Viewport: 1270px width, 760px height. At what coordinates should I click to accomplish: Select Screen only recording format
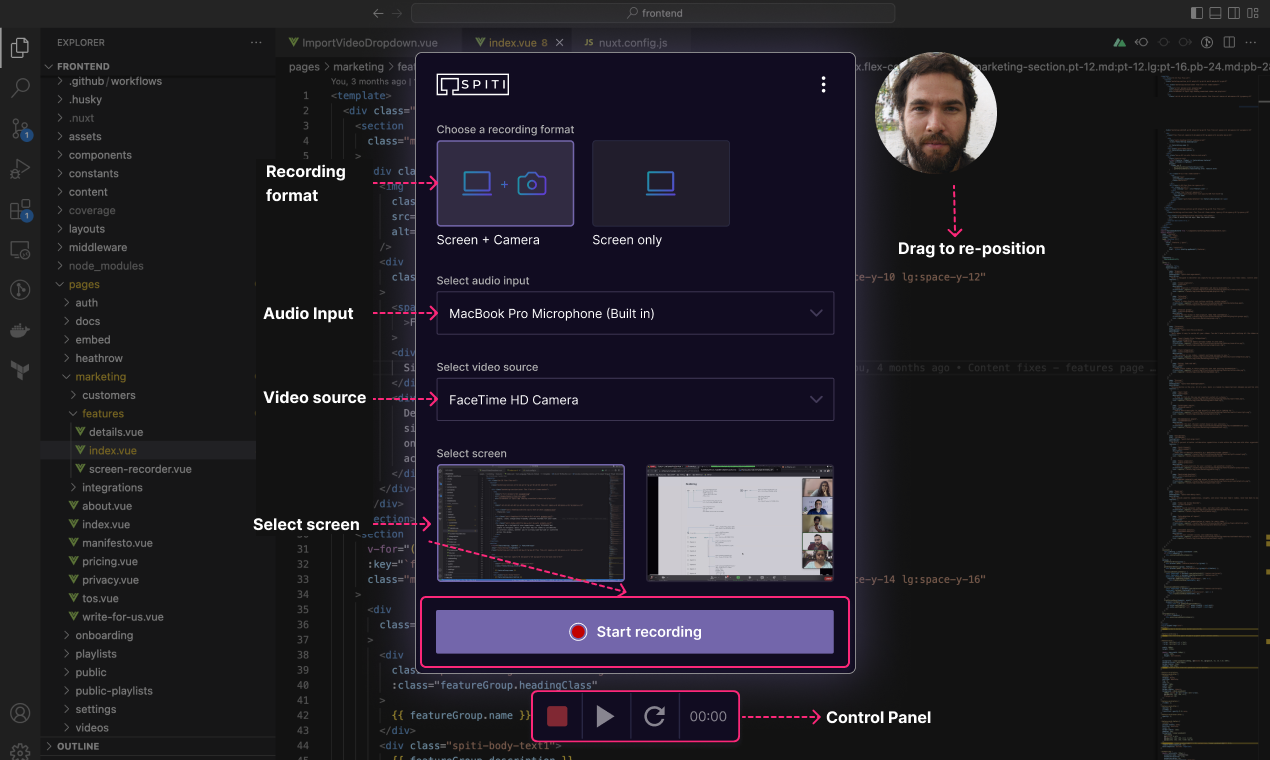click(x=660, y=183)
